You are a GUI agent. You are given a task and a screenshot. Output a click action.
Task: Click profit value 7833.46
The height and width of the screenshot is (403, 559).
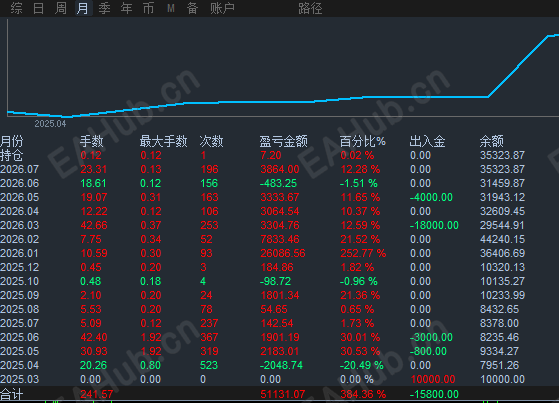click(280, 239)
